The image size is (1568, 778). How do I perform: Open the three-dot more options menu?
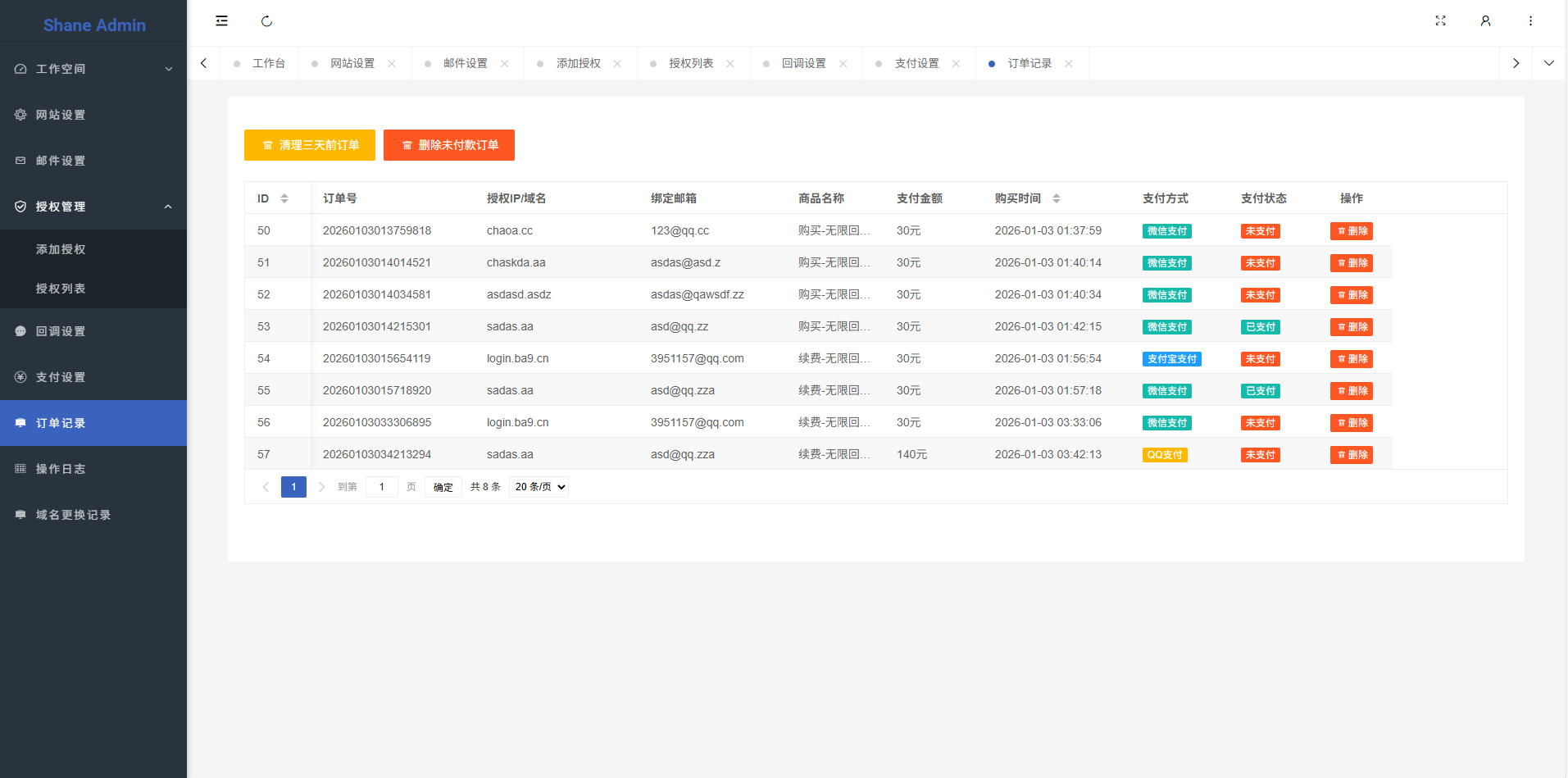[x=1530, y=21]
